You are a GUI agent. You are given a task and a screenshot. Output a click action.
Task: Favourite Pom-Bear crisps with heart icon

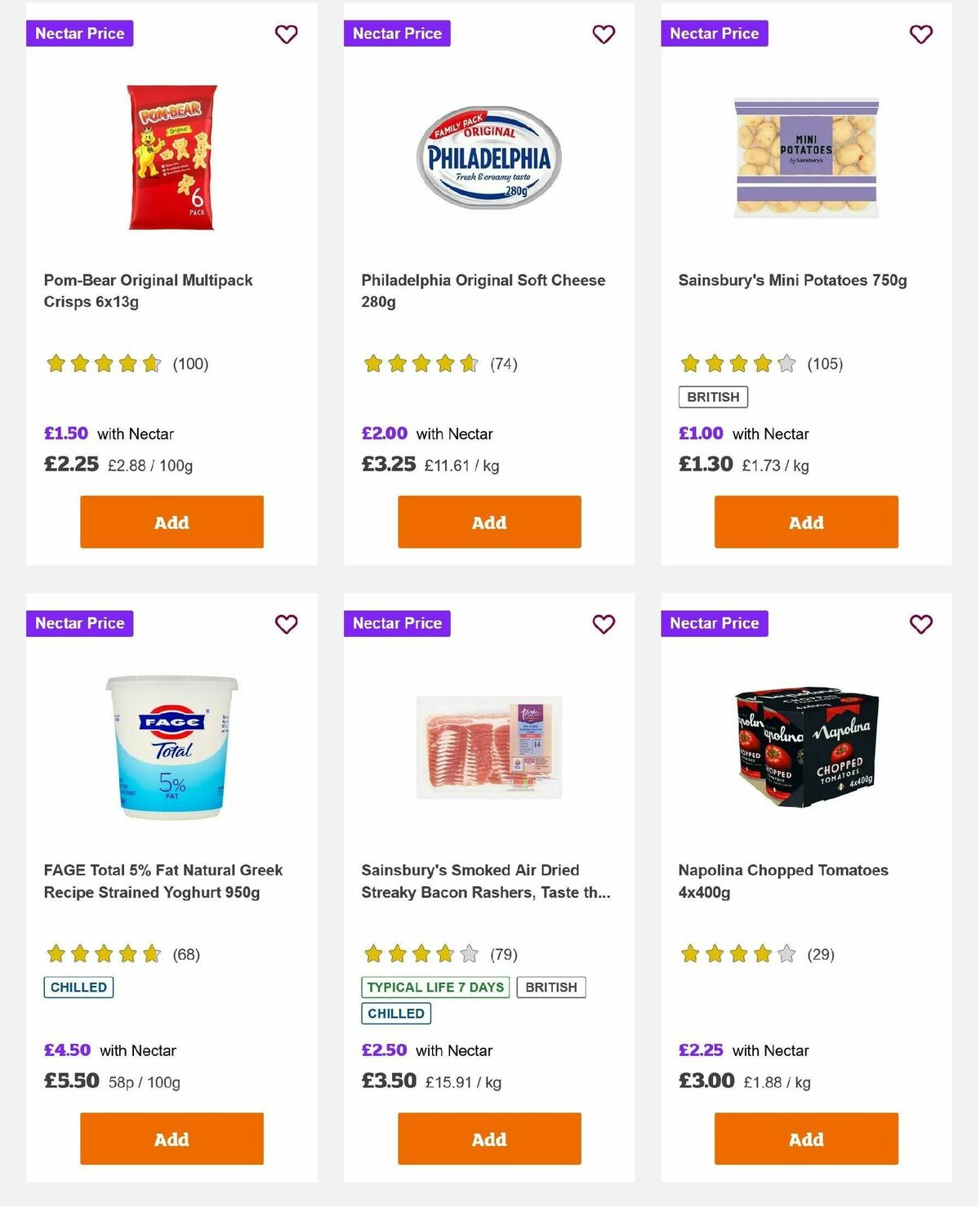pyautogui.click(x=286, y=34)
